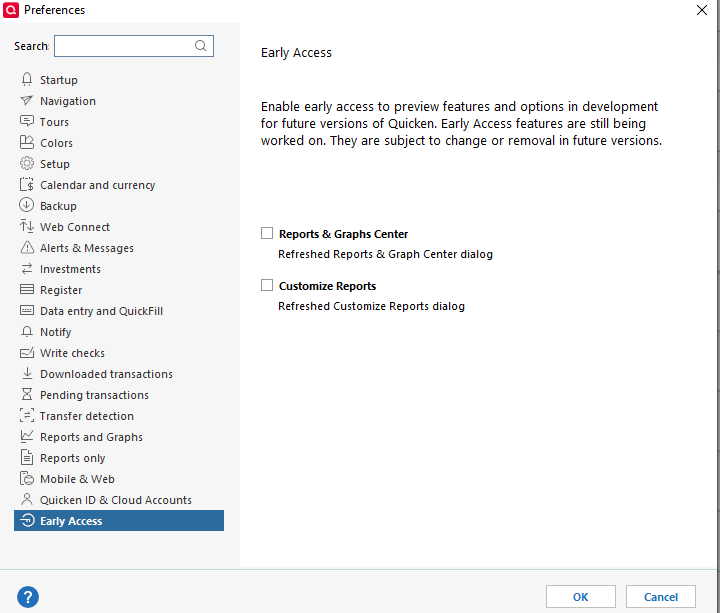The width and height of the screenshot is (720, 613).
Task: Click the Notify bell icon
Action: [x=27, y=332]
